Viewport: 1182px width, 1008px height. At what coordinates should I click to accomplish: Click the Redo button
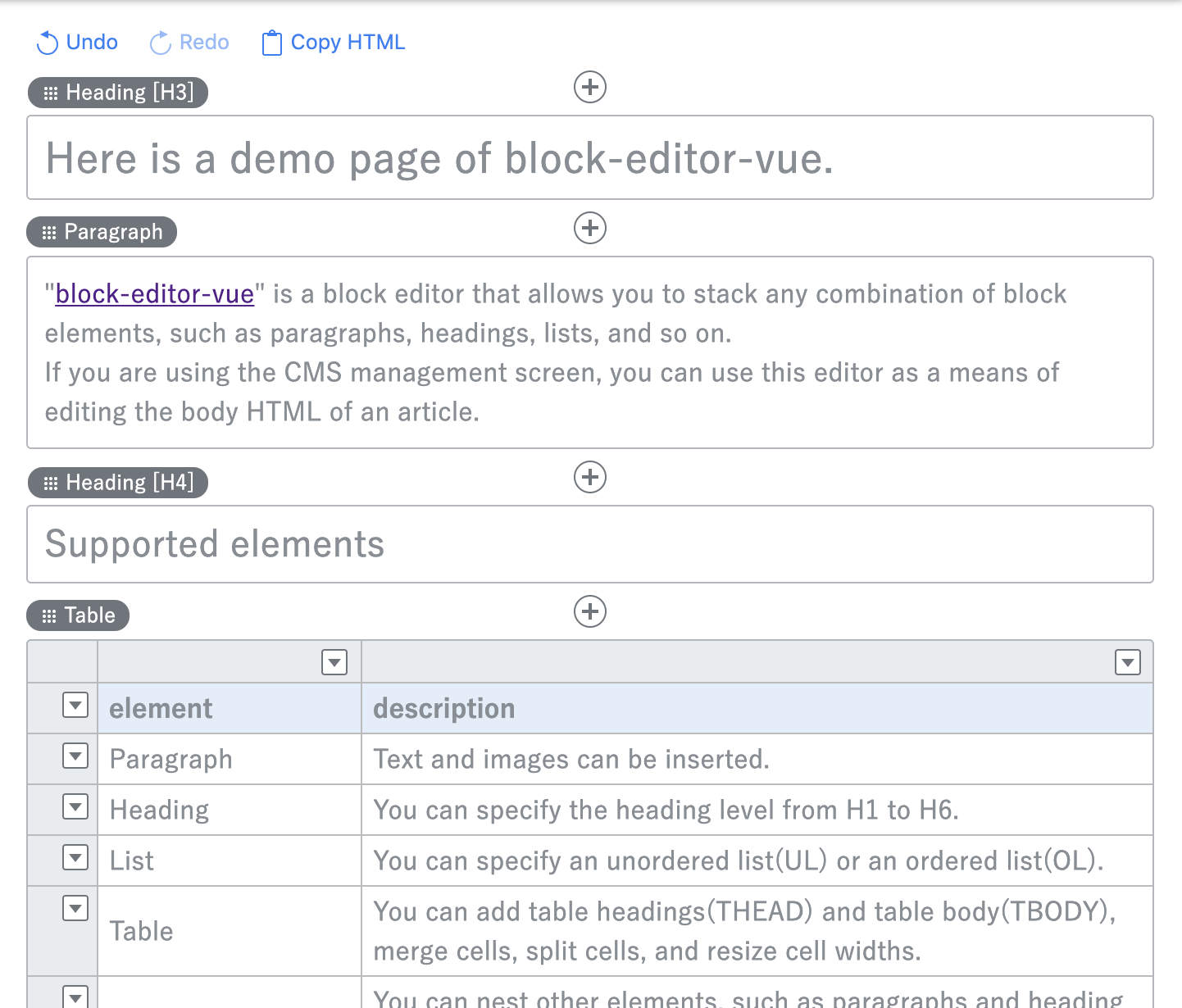[x=189, y=43]
